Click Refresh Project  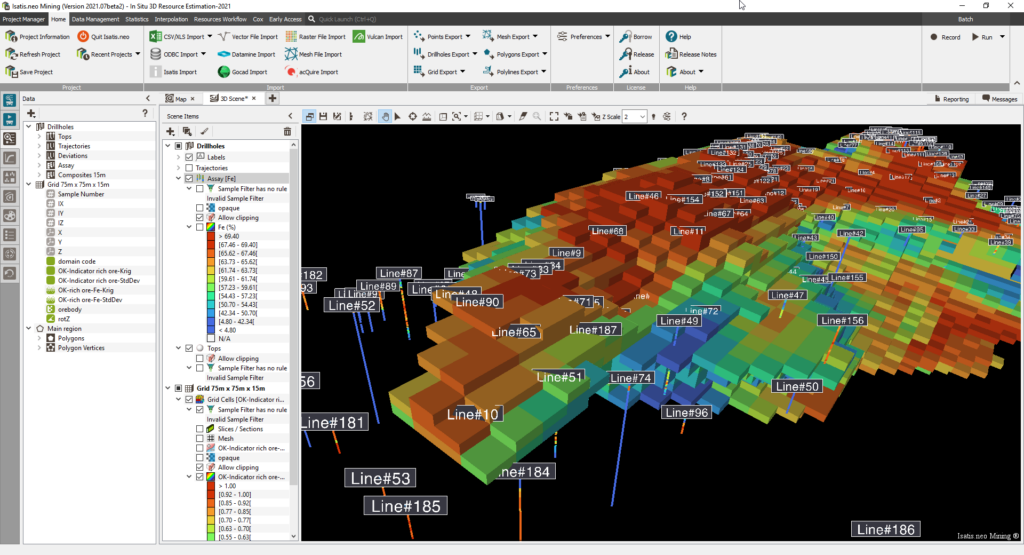point(33,54)
